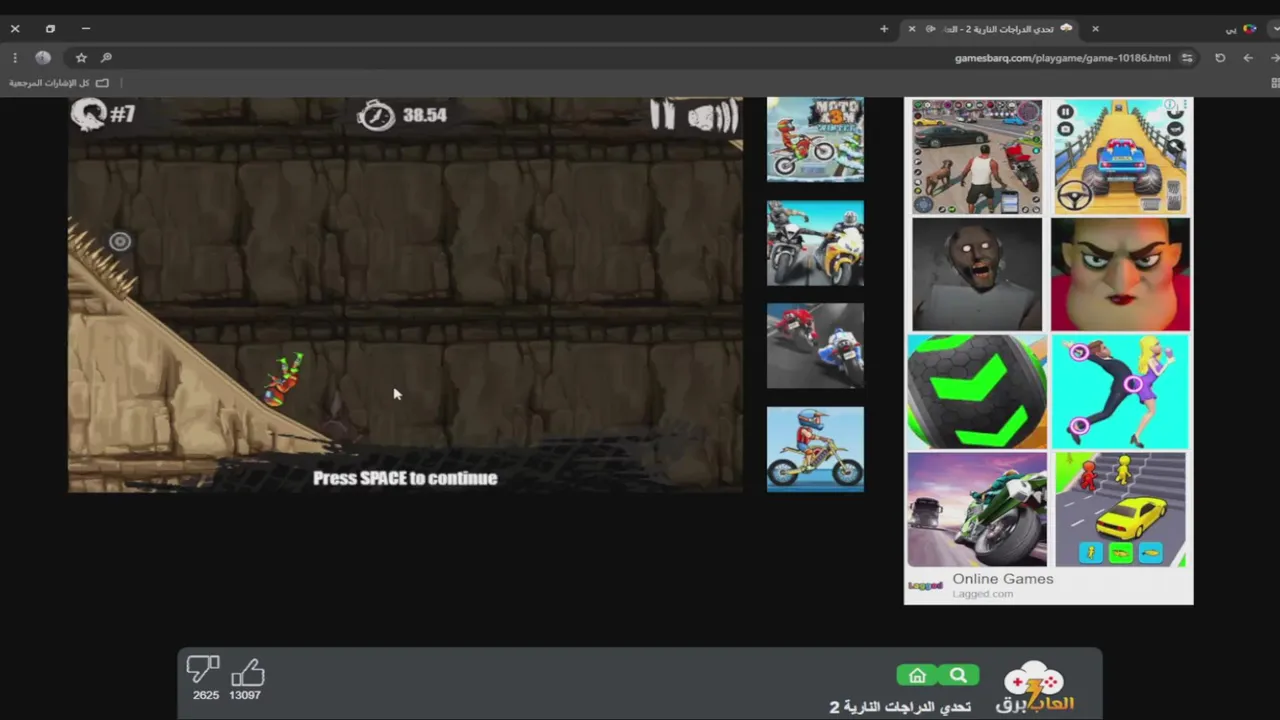Open the Moto X3M winter game thumbnail
The height and width of the screenshot is (720, 1280).
[815, 140]
